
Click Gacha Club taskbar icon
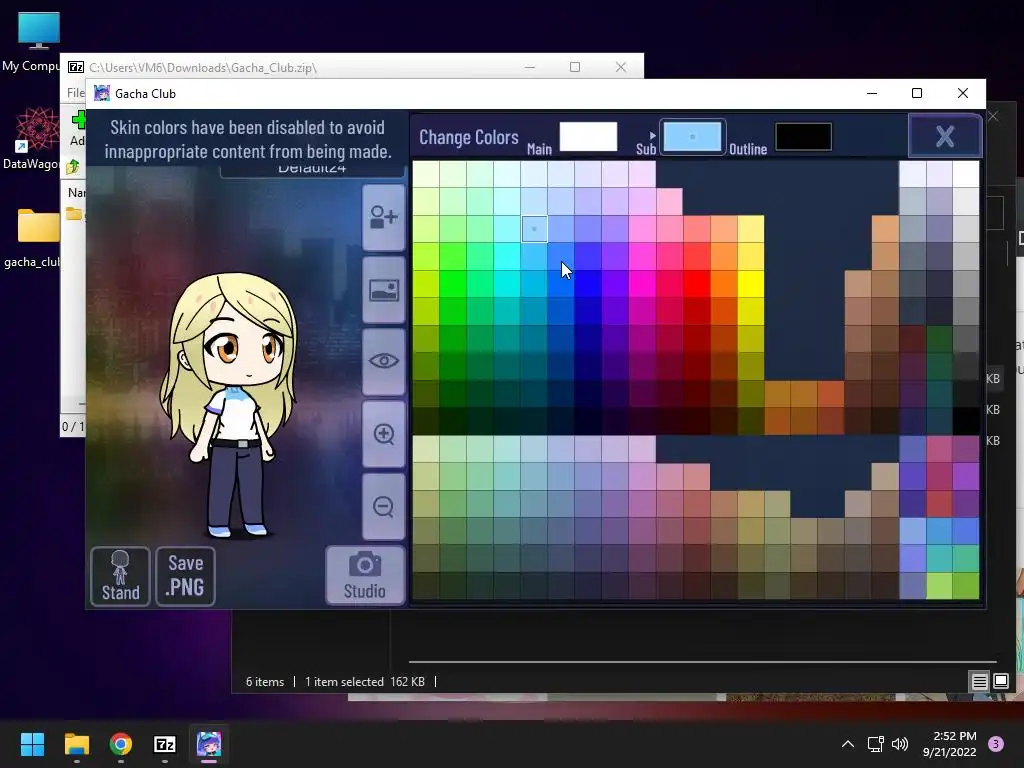[x=209, y=744]
